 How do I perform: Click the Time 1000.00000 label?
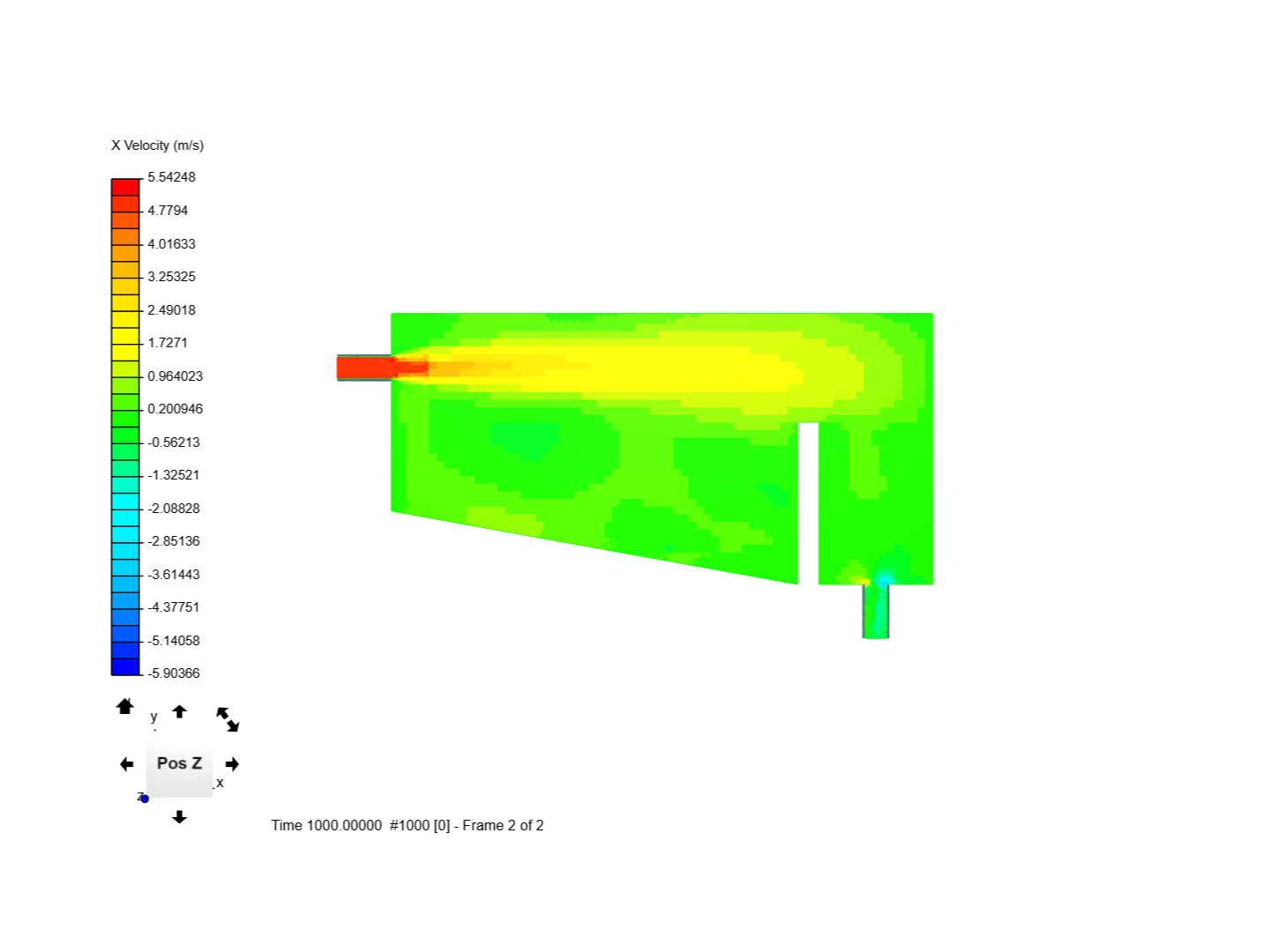pyautogui.click(x=326, y=826)
